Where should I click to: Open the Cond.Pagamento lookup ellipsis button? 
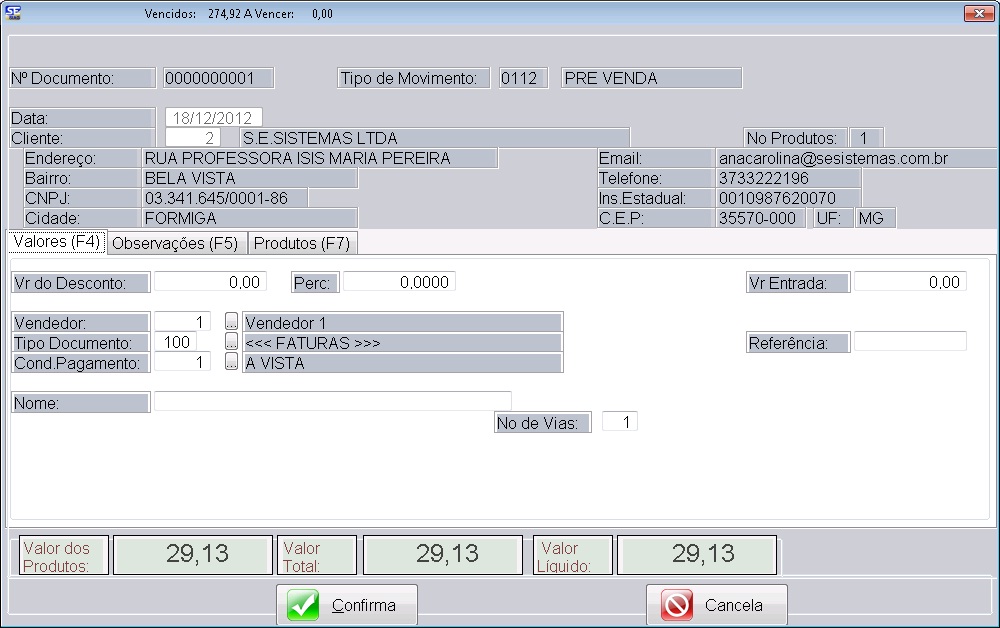coord(231,363)
